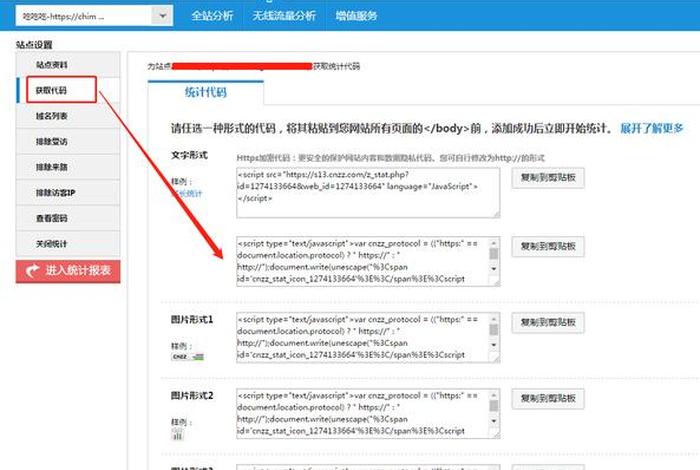Click the 图片形式2 sample chart icon
This screenshot has height=470, width=700.
click(177, 434)
